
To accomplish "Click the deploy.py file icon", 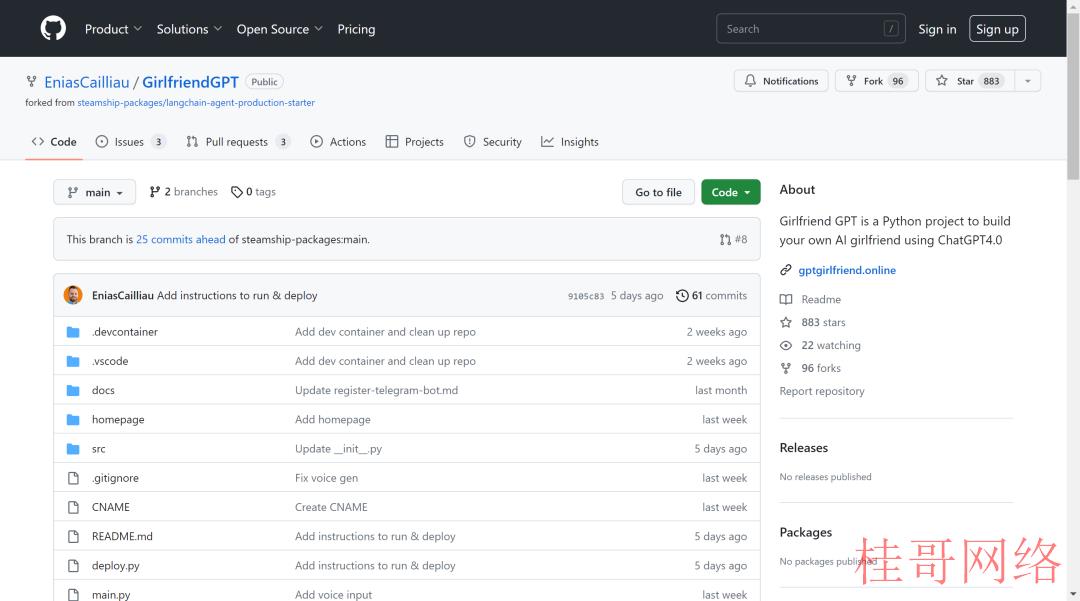I will 73,566.
